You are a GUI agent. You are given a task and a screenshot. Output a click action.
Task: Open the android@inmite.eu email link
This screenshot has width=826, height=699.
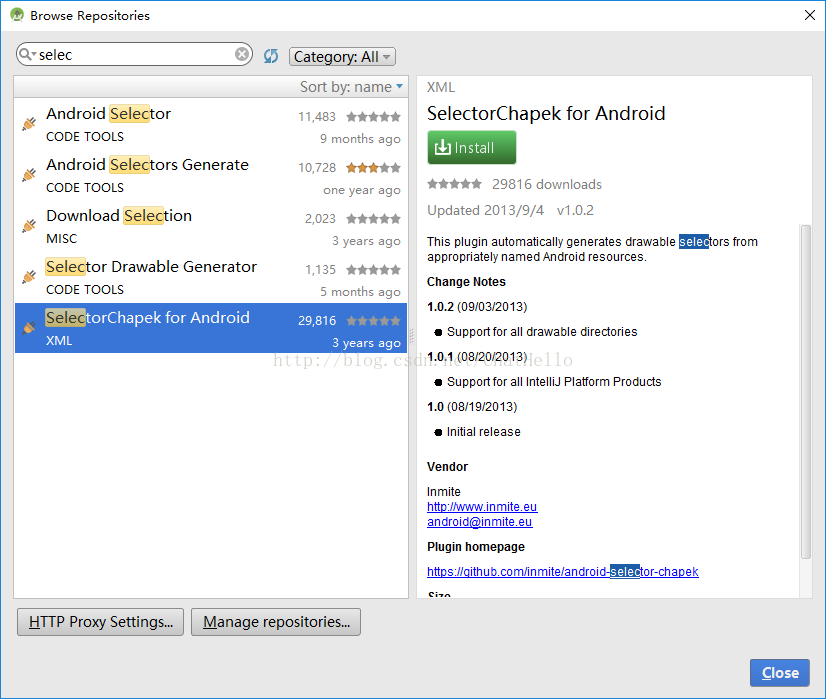tap(479, 521)
